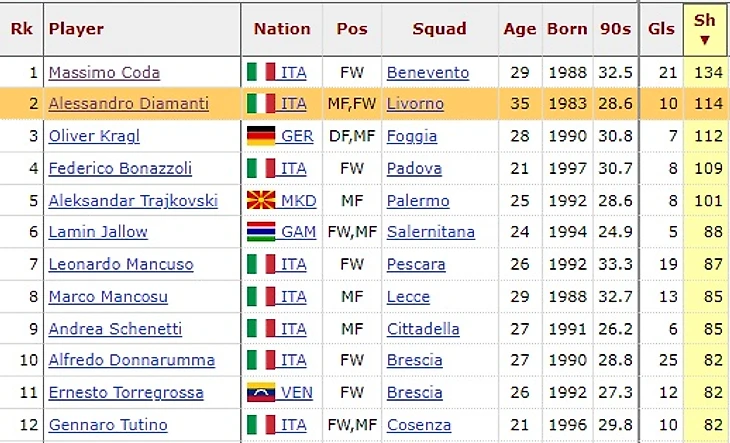This screenshot has height=443, width=730.
Task: Click the sort arrow under Sh header
Action: (x=704, y=40)
